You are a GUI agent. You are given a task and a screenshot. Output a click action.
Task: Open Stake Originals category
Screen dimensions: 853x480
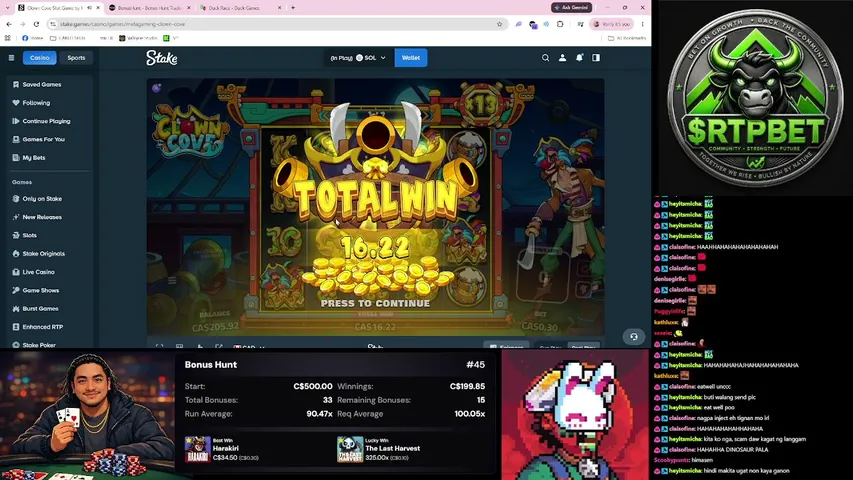coord(44,254)
